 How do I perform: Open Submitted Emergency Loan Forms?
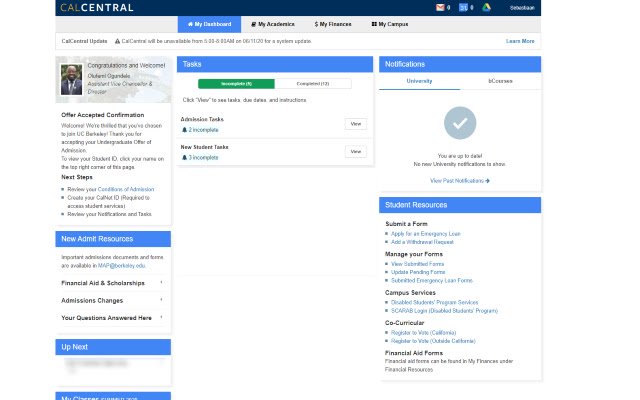click(x=431, y=280)
